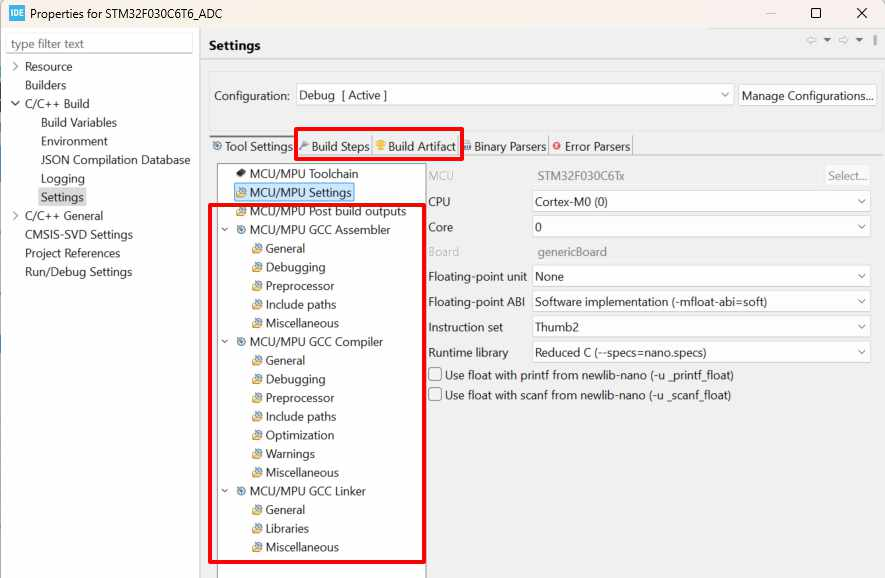This screenshot has height=578, width=885.
Task: Open the Floating-point ABI dropdown
Action: click(861, 301)
